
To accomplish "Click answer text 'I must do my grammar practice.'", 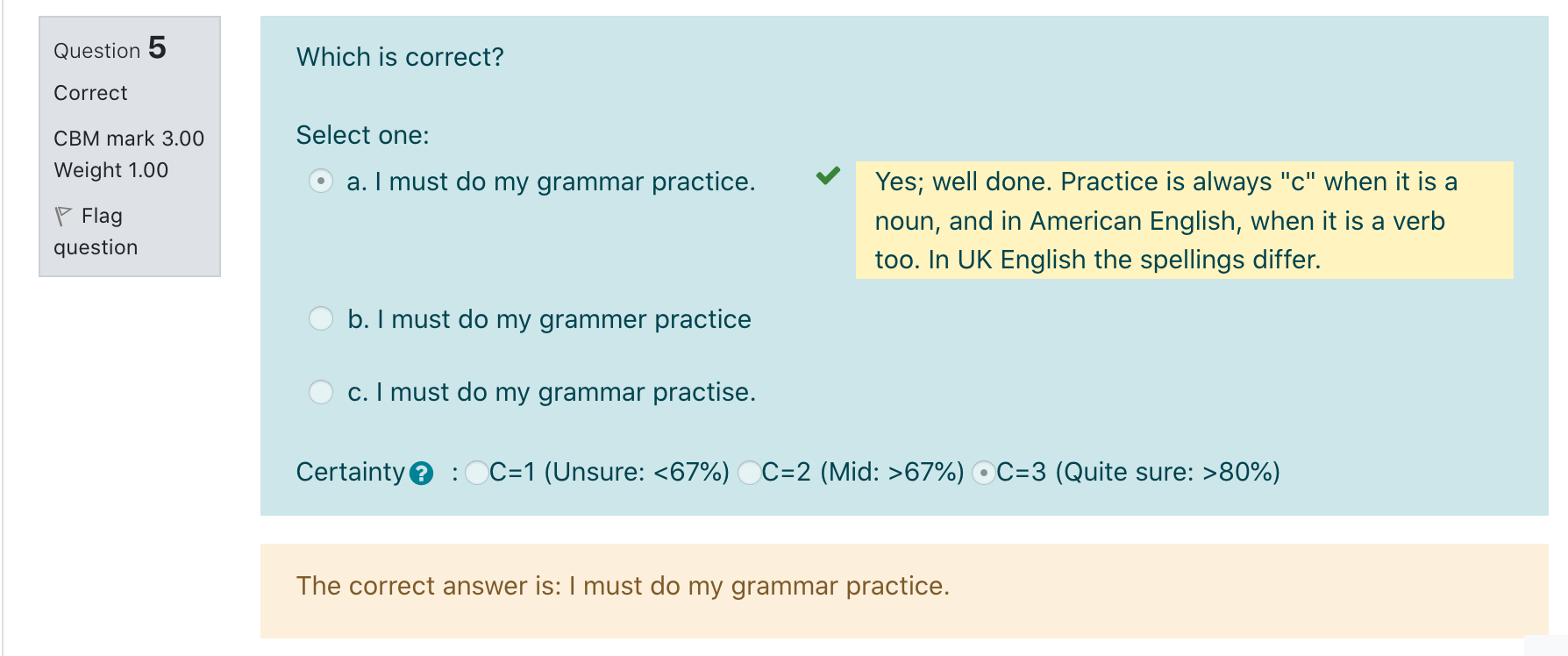I will point(566,182).
